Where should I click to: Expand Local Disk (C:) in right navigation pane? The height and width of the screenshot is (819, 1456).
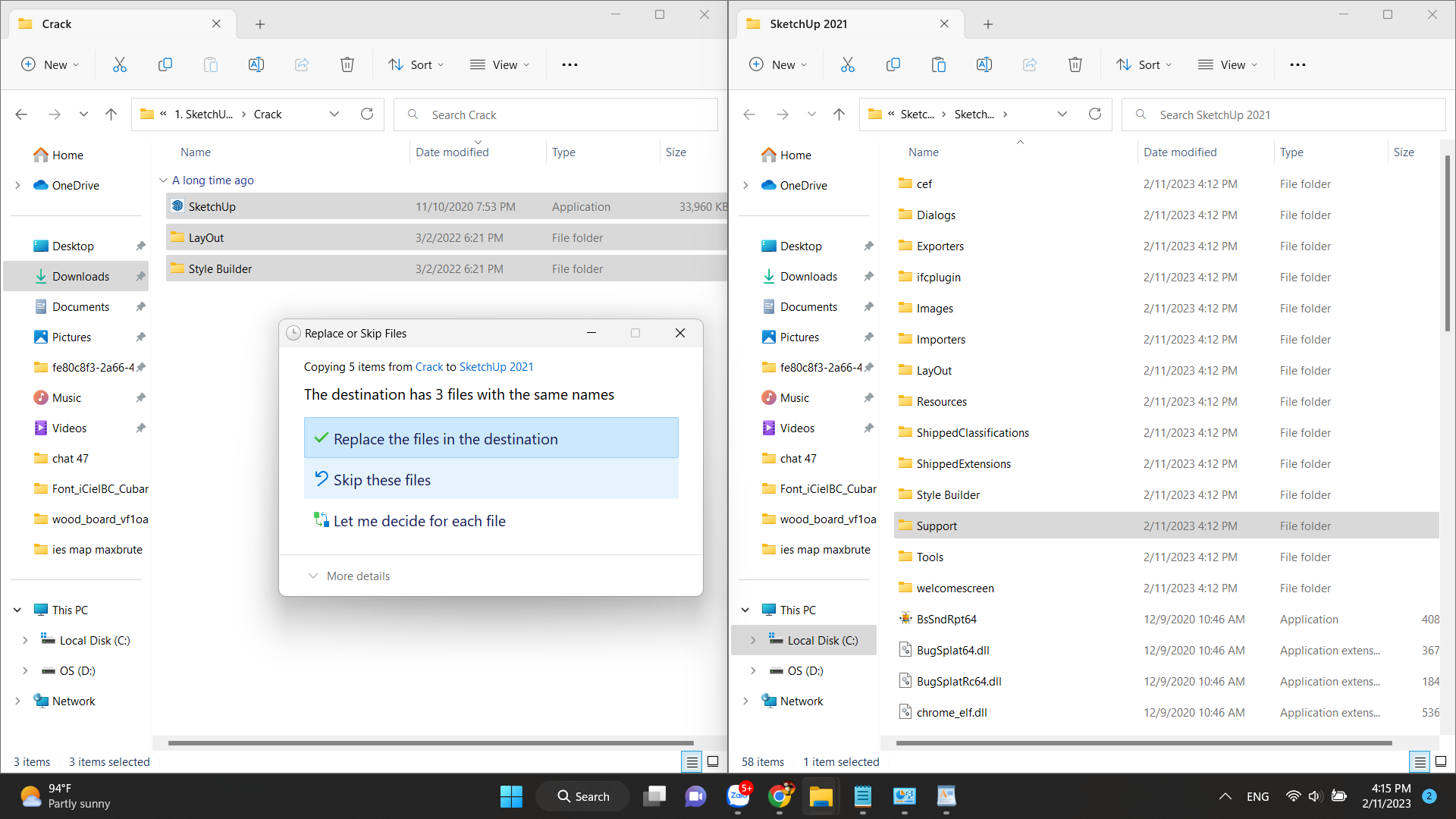(752, 640)
